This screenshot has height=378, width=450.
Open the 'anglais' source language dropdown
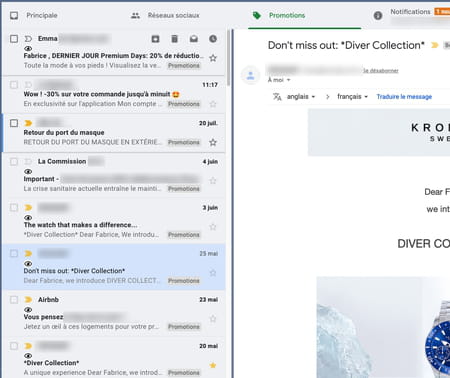[x=301, y=97]
